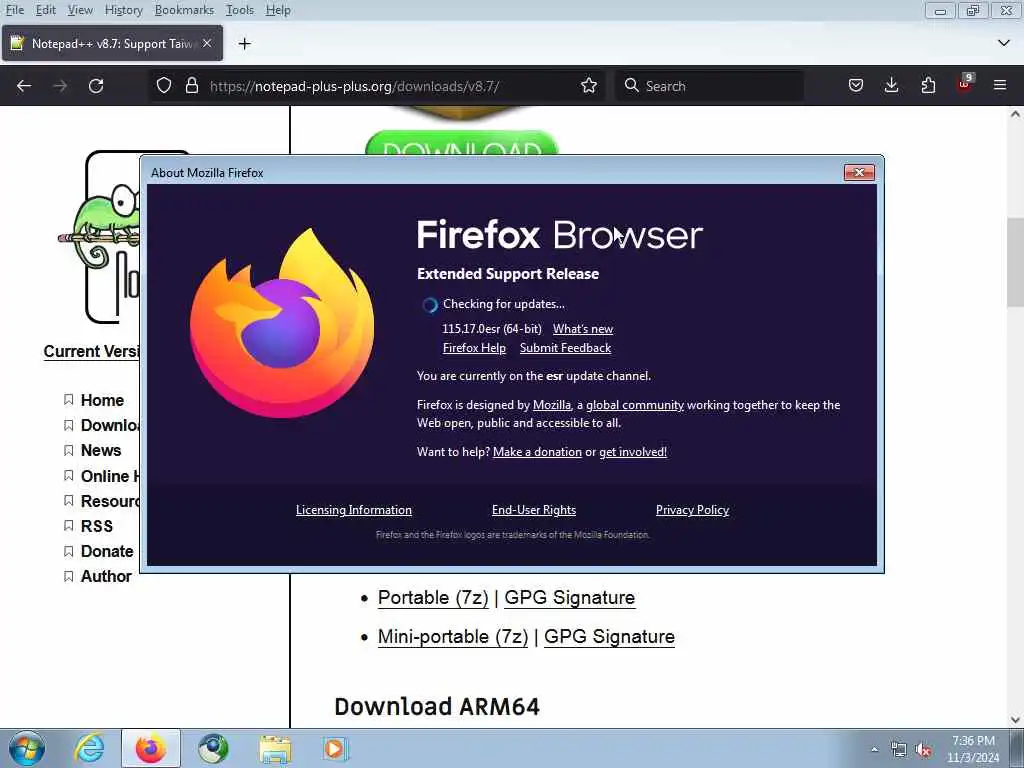Go to Home in the sidebar
The height and width of the screenshot is (768, 1024).
point(102,400)
